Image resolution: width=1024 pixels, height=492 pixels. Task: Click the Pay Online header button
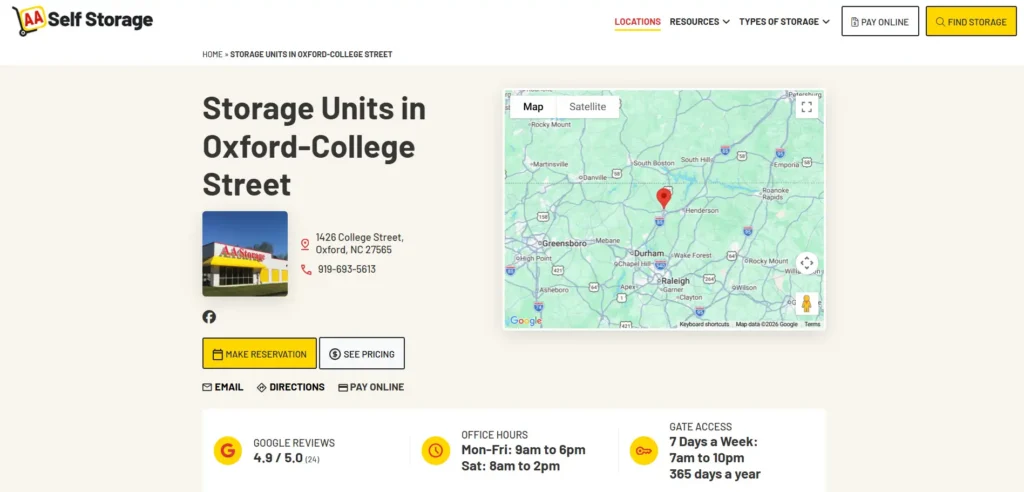pos(880,22)
